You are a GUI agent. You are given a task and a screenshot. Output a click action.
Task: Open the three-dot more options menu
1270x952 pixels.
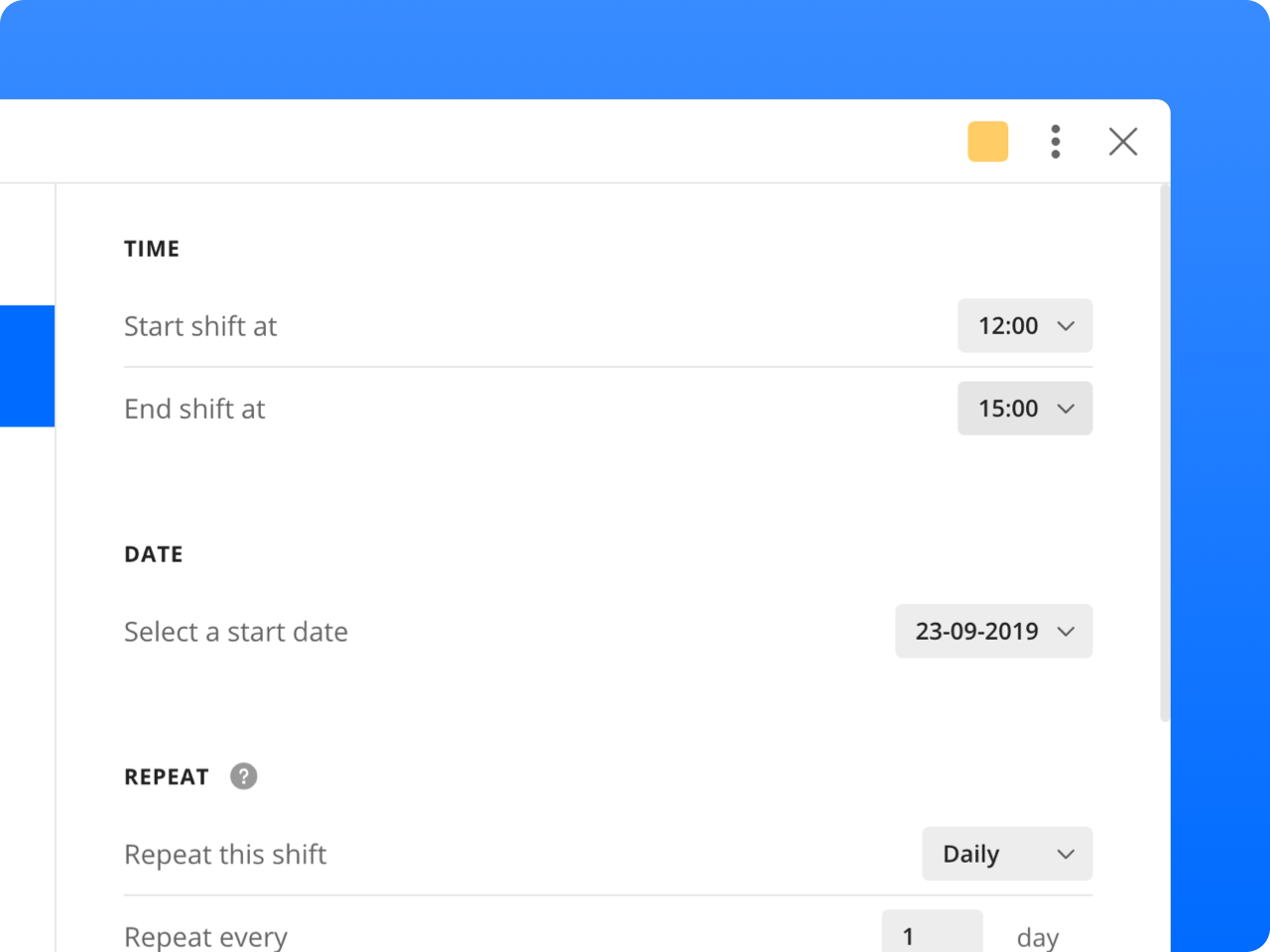click(x=1056, y=142)
